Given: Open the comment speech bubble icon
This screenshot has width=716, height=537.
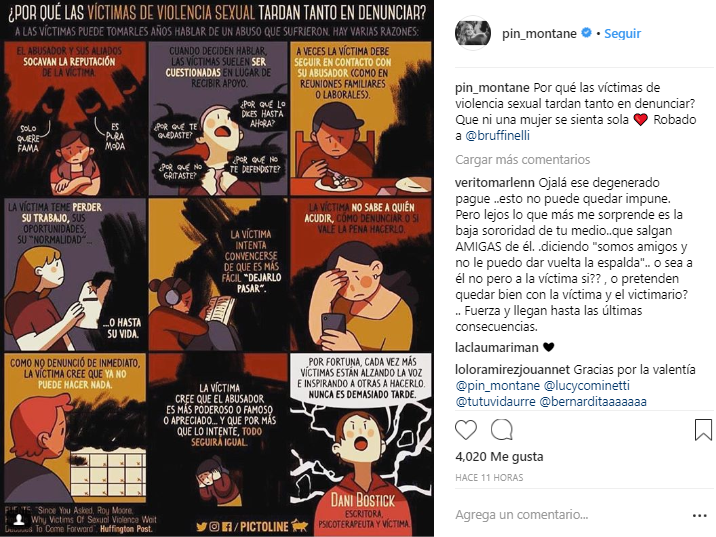Looking at the screenshot, I should click(502, 430).
